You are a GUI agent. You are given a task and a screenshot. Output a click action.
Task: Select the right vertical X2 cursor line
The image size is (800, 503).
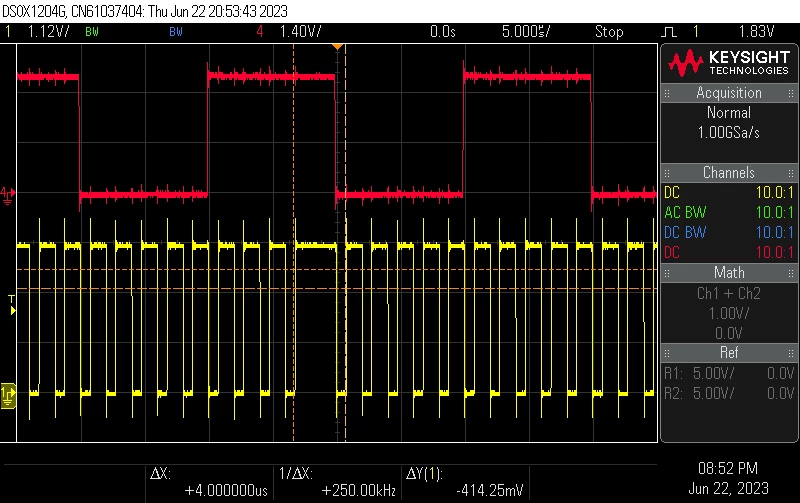click(345, 243)
